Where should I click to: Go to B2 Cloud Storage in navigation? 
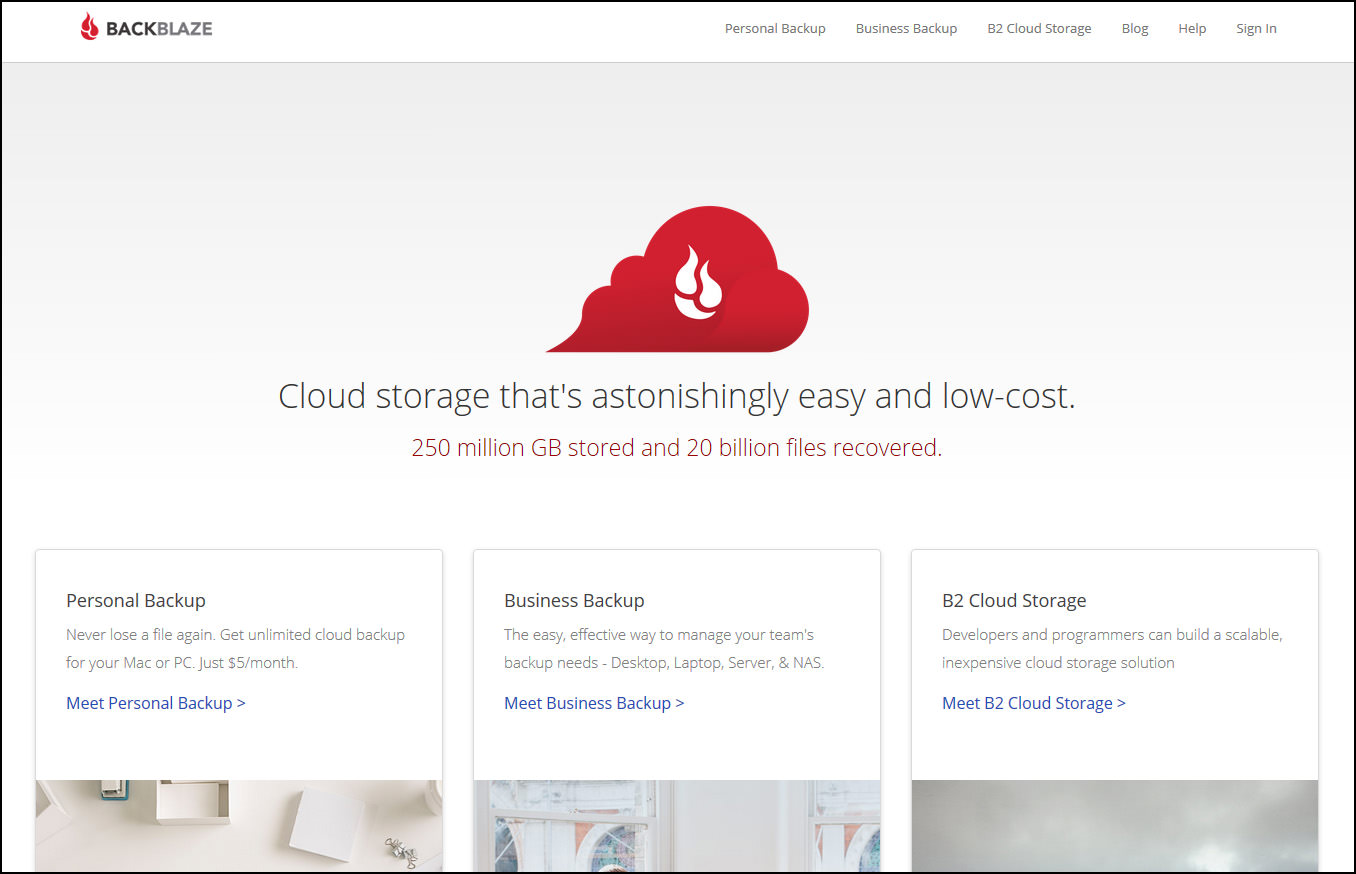click(1039, 29)
